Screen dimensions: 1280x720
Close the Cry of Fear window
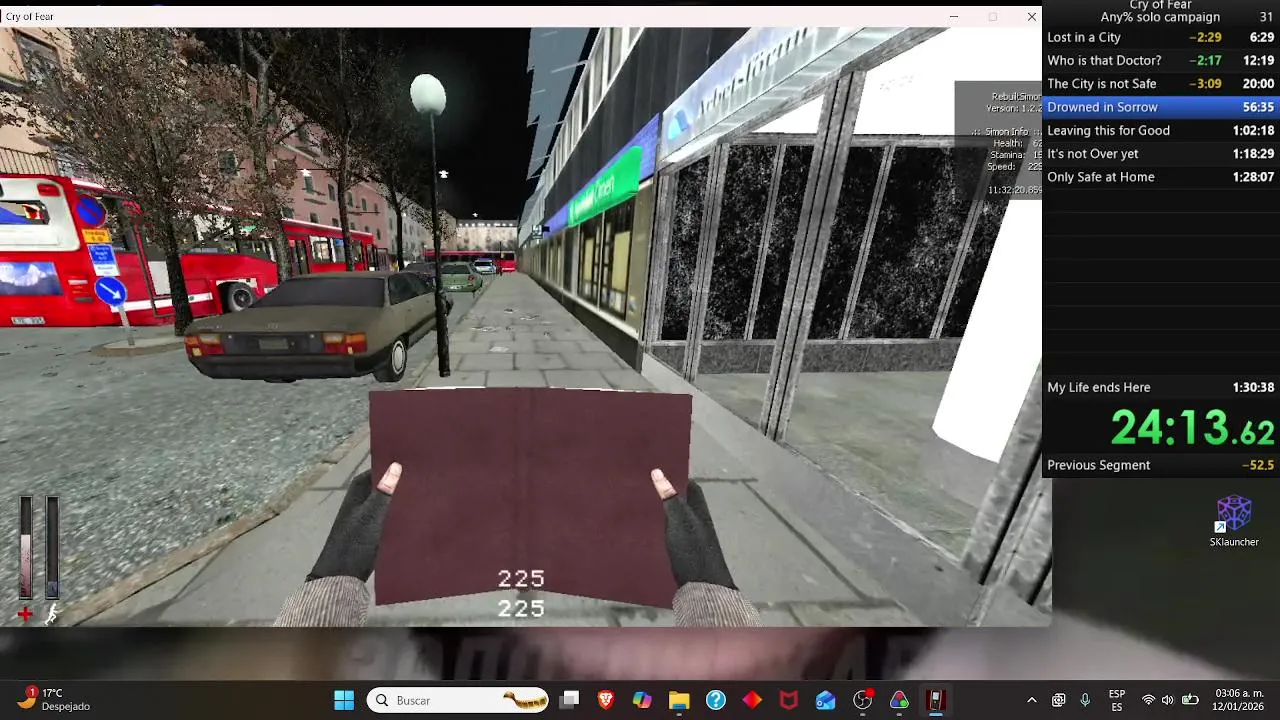click(1031, 16)
